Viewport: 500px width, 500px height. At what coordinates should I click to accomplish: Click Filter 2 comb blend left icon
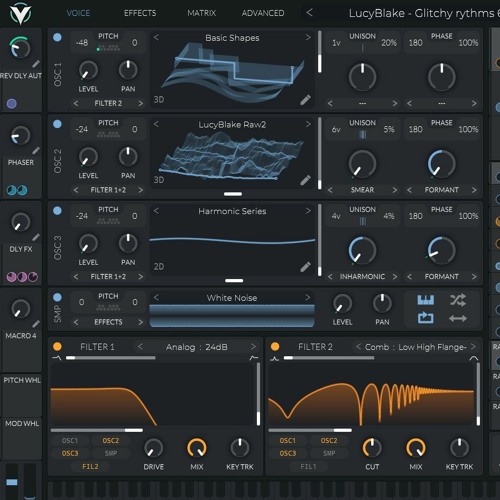pos(275,359)
